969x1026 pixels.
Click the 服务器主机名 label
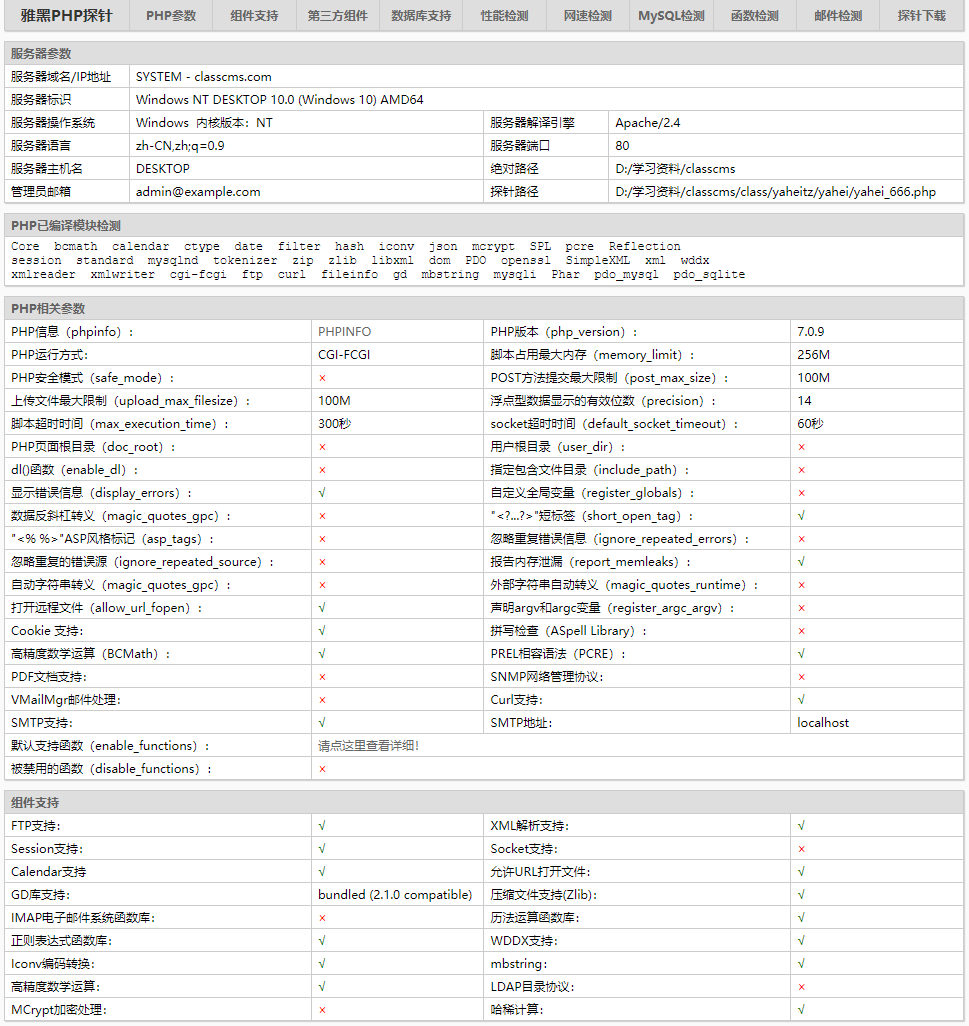click(x=47, y=168)
